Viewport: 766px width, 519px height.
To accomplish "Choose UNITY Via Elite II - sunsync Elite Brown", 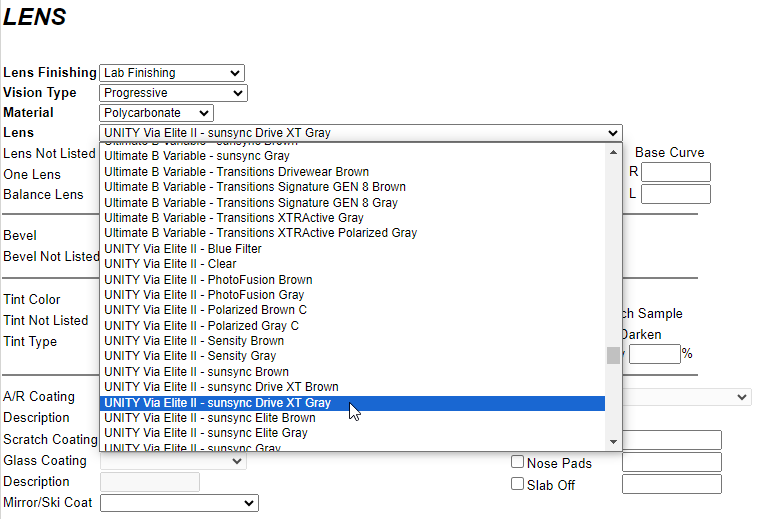I will point(209,418).
